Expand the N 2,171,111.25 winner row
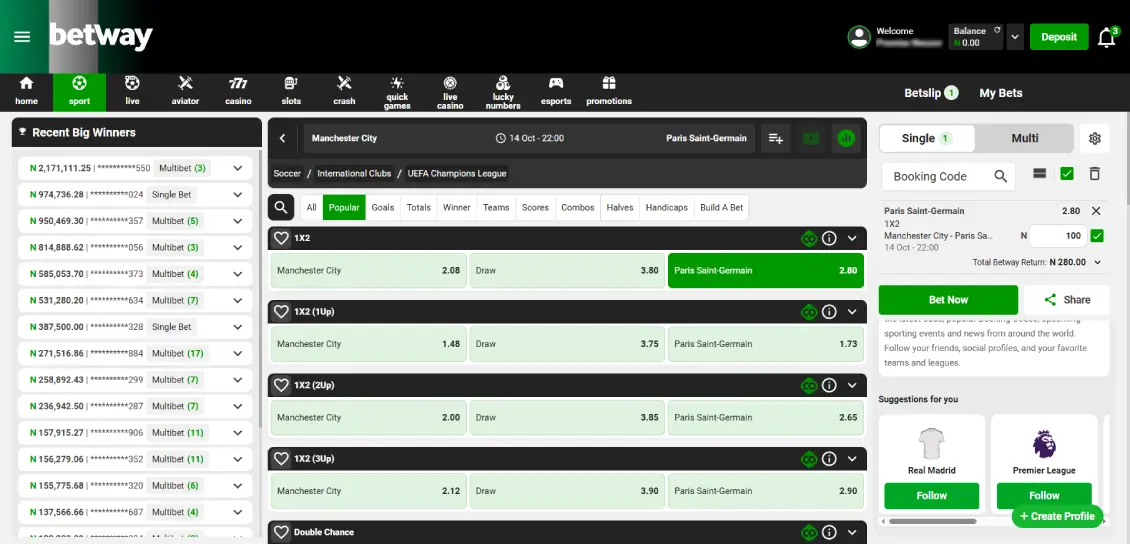The height and width of the screenshot is (544, 1130). pyautogui.click(x=238, y=169)
